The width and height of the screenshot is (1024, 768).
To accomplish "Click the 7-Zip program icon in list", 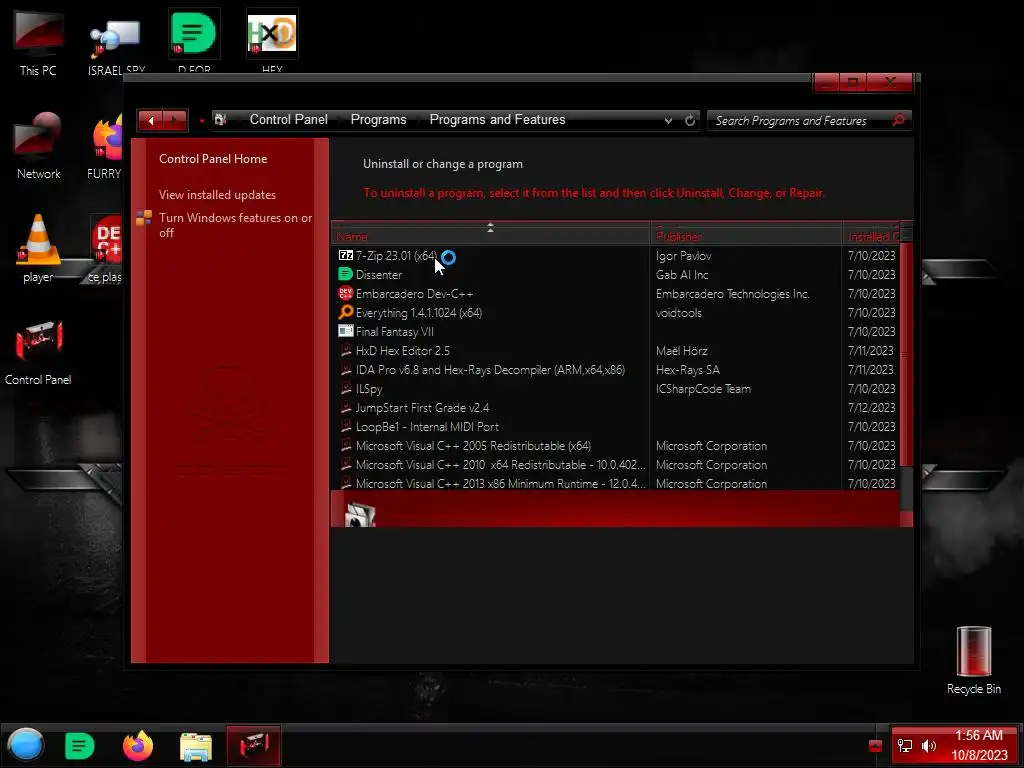I will pyautogui.click(x=345, y=255).
